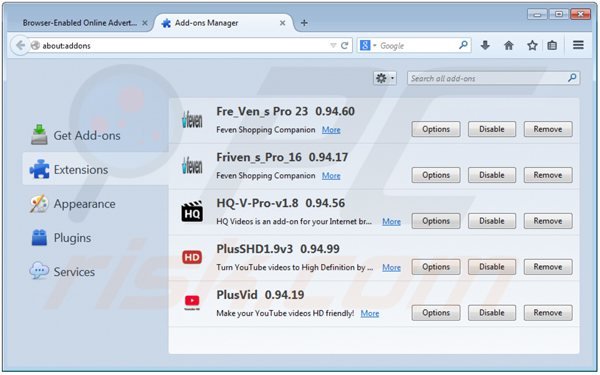Click the Friven_s_Pro_16 feven icon
The image size is (600, 375).
point(192,166)
